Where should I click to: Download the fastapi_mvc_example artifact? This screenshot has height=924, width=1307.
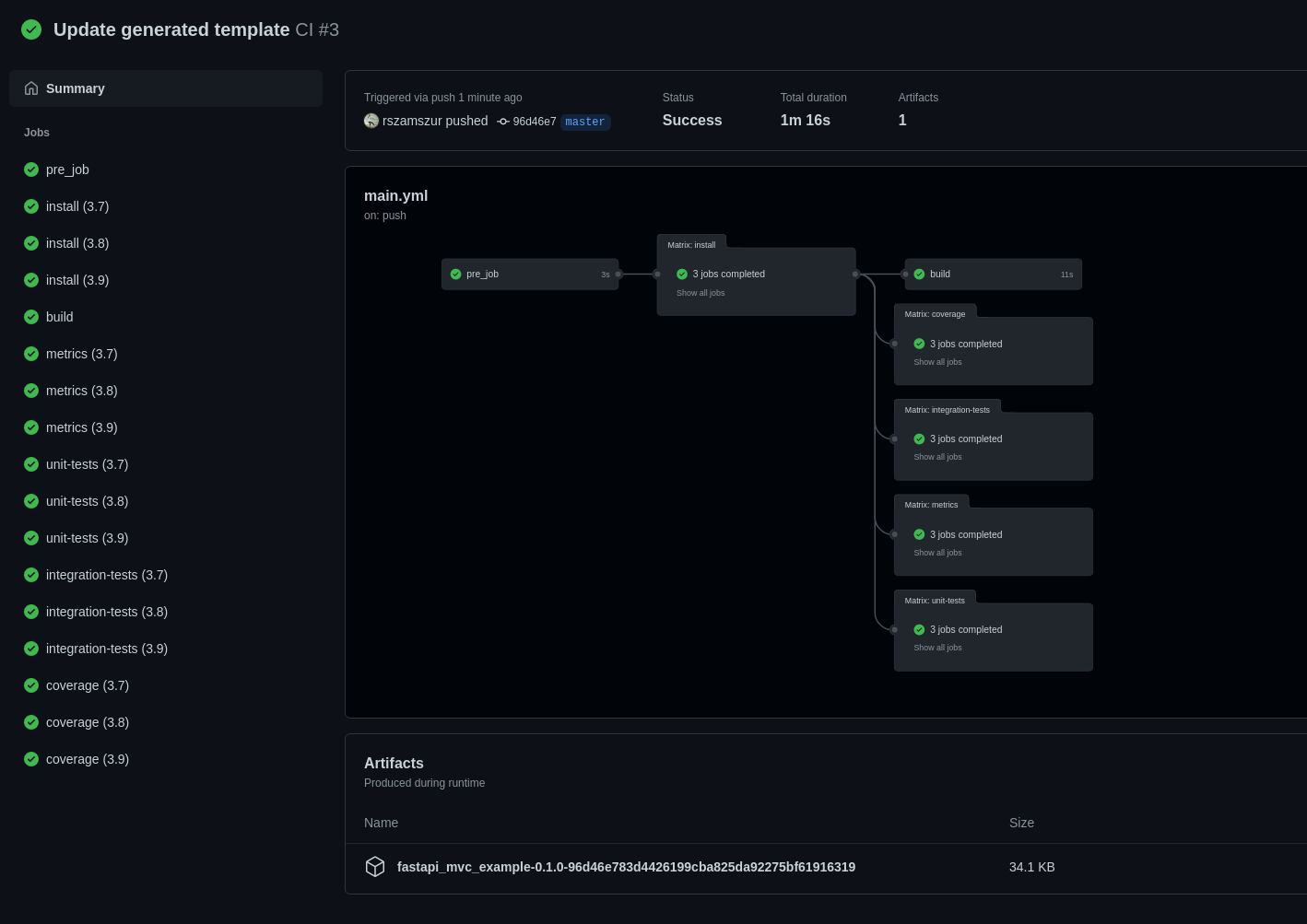coord(626,867)
